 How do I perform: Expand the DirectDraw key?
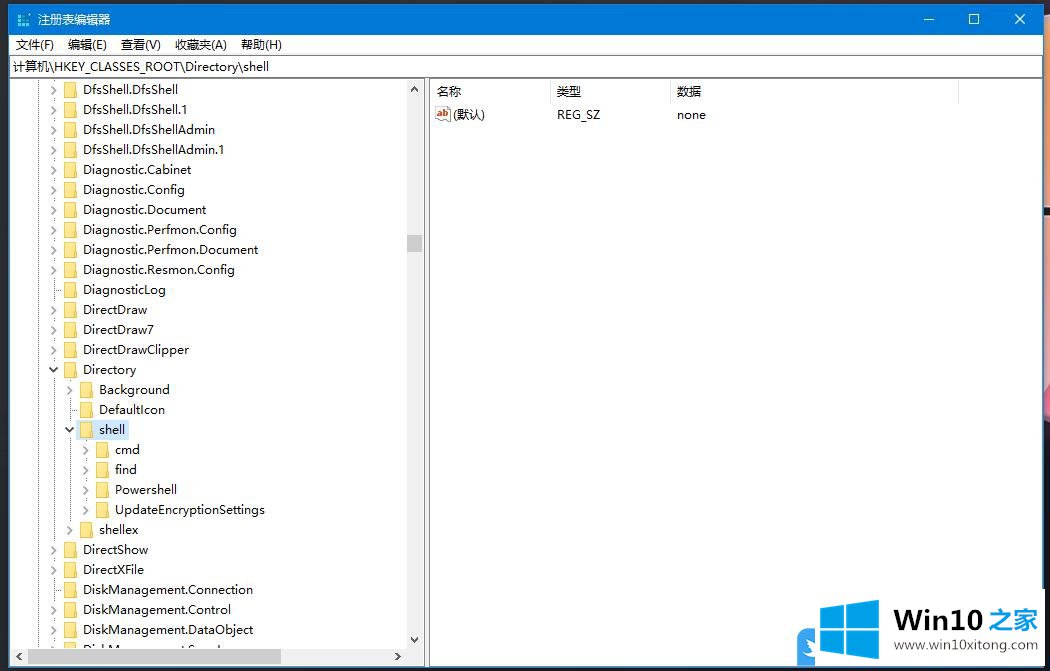coord(54,310)
